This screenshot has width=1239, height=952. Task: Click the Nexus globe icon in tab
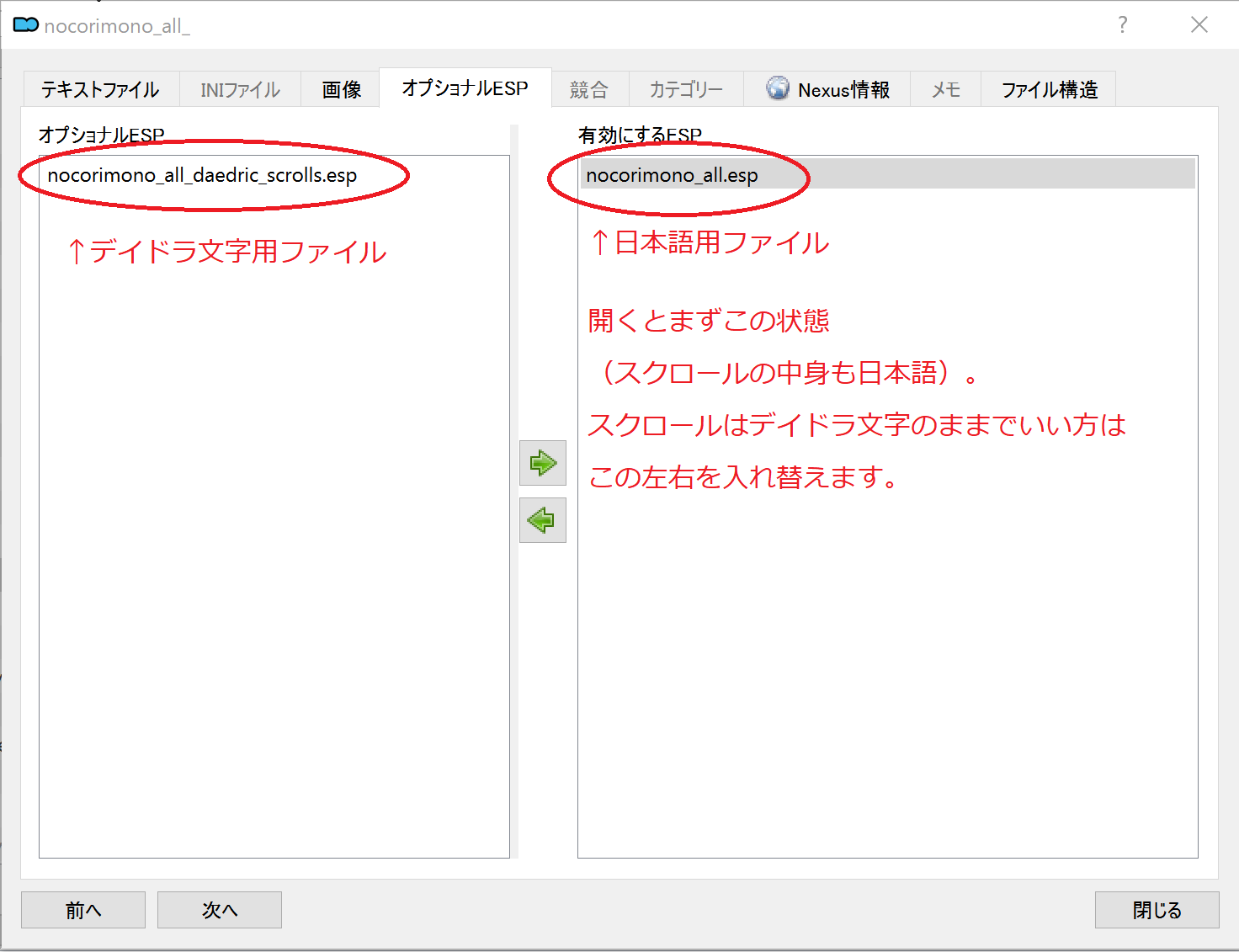(x=778, y=88)
